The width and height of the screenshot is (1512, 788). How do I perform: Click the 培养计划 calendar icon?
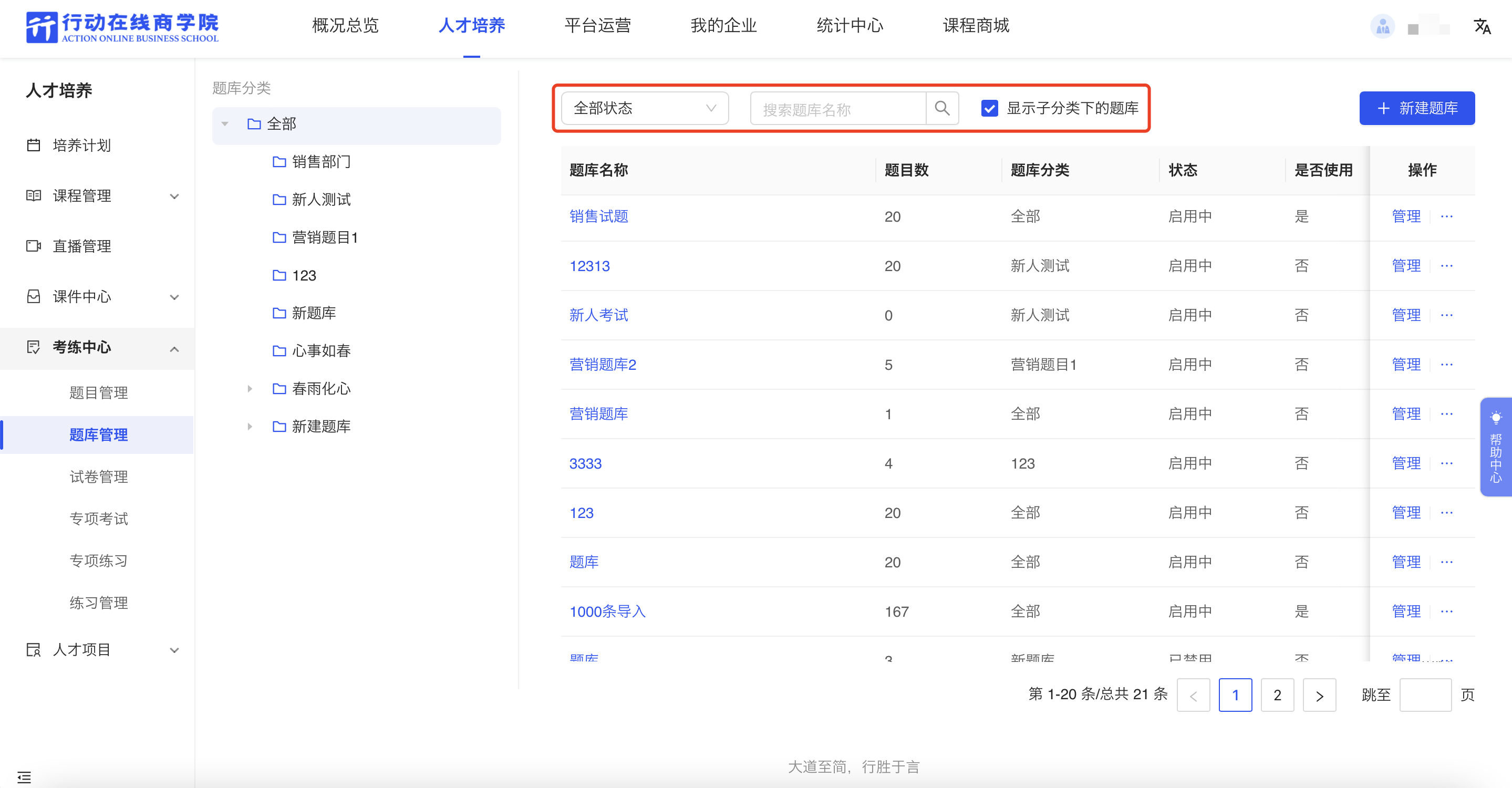(x=34, y=145)
